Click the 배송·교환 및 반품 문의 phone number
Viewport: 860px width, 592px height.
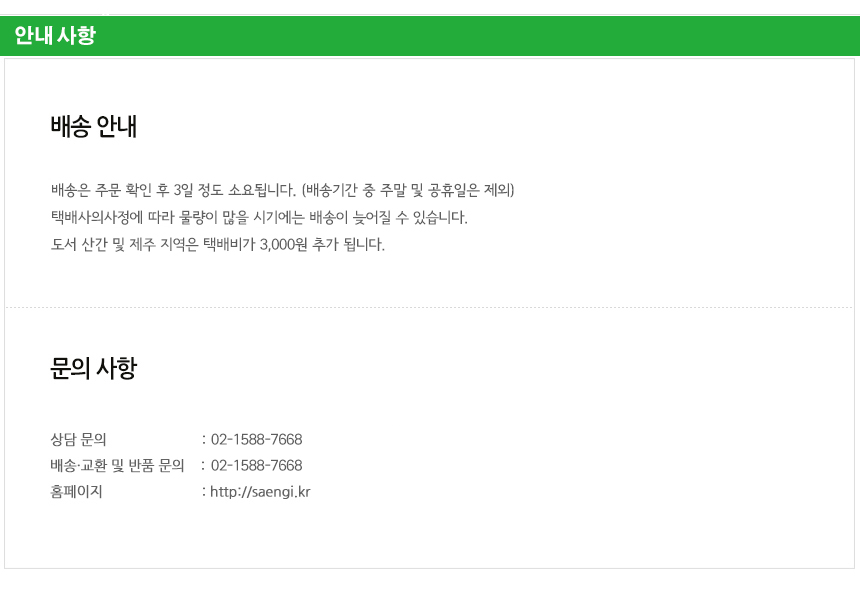point(257,466)
